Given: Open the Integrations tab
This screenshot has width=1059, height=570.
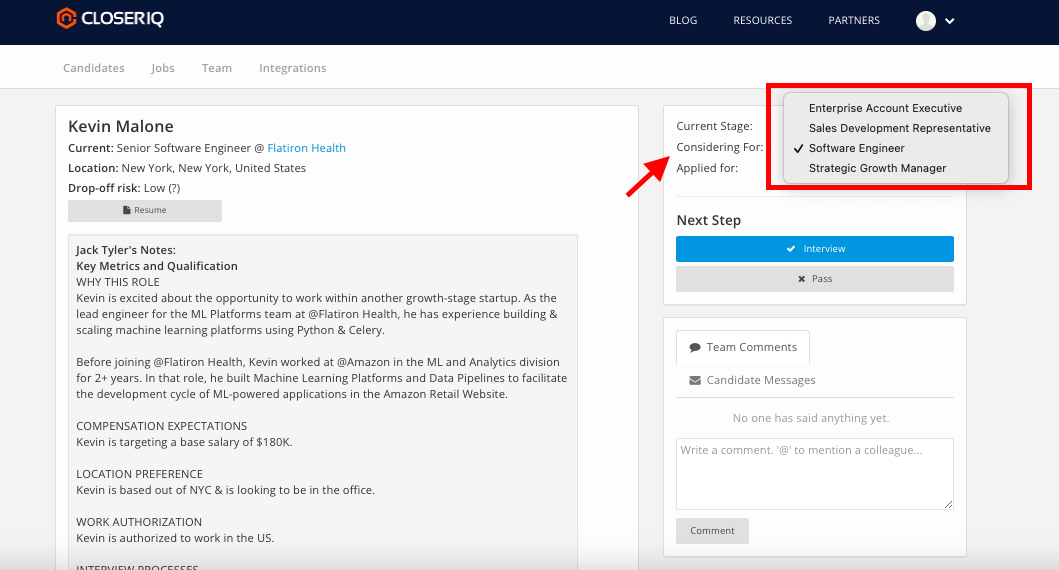Looking at the screenshot, I should [293, 68].
